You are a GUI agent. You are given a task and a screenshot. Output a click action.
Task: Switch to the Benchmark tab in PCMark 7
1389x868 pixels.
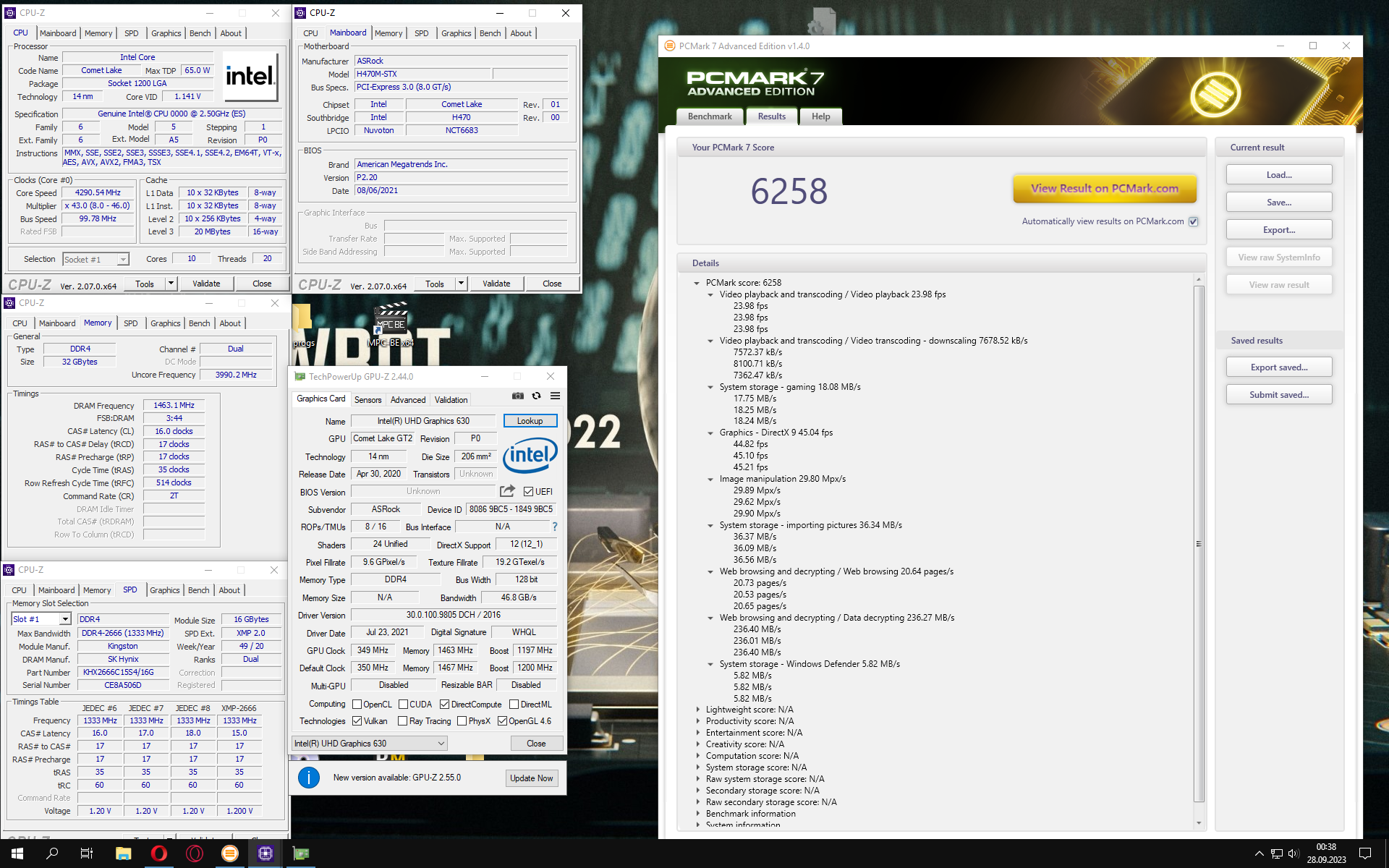tap(710, 116)
